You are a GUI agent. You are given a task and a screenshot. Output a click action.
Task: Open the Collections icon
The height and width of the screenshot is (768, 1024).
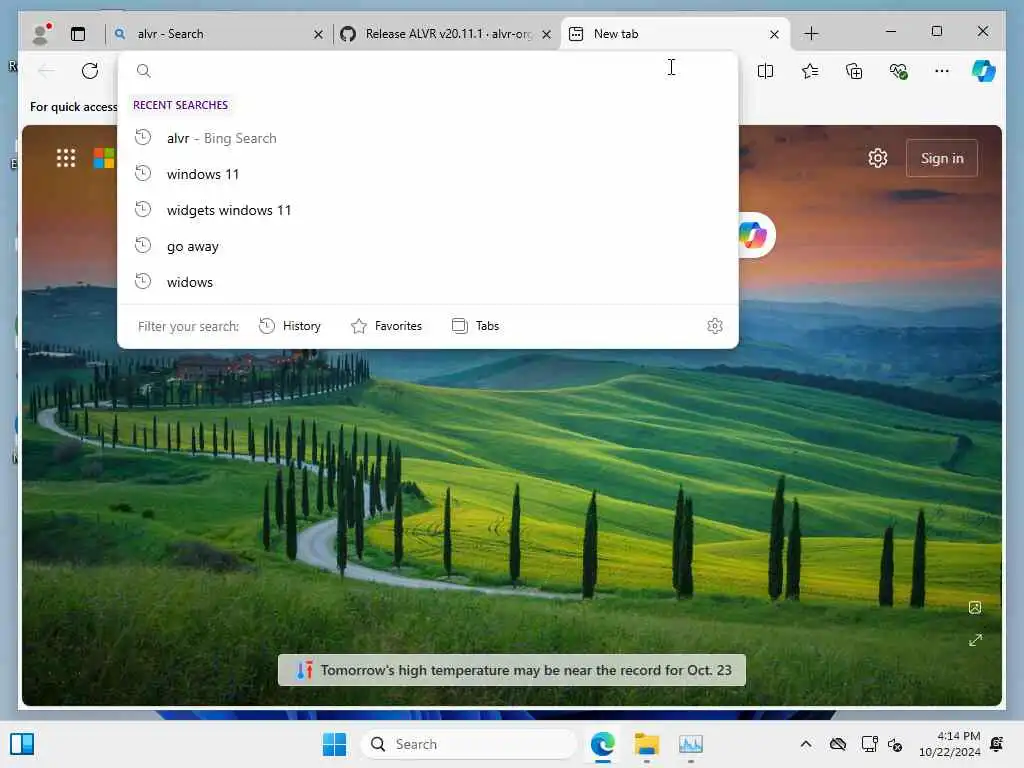point(854,71)
